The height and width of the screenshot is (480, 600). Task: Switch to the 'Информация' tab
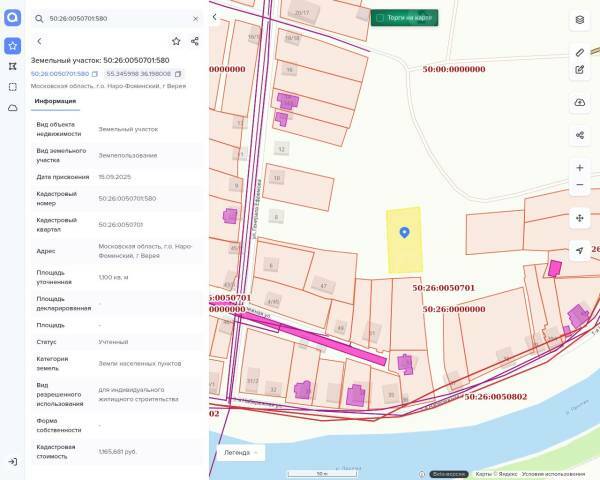(x=55, y=101)
